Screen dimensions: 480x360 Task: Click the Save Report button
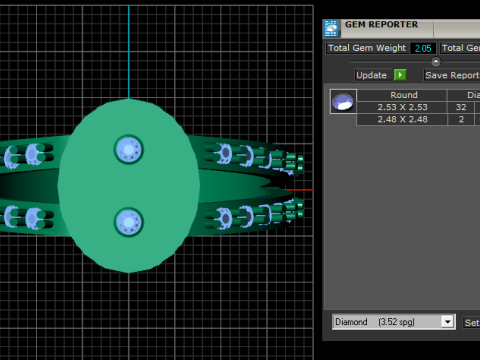tap(452, 75)
